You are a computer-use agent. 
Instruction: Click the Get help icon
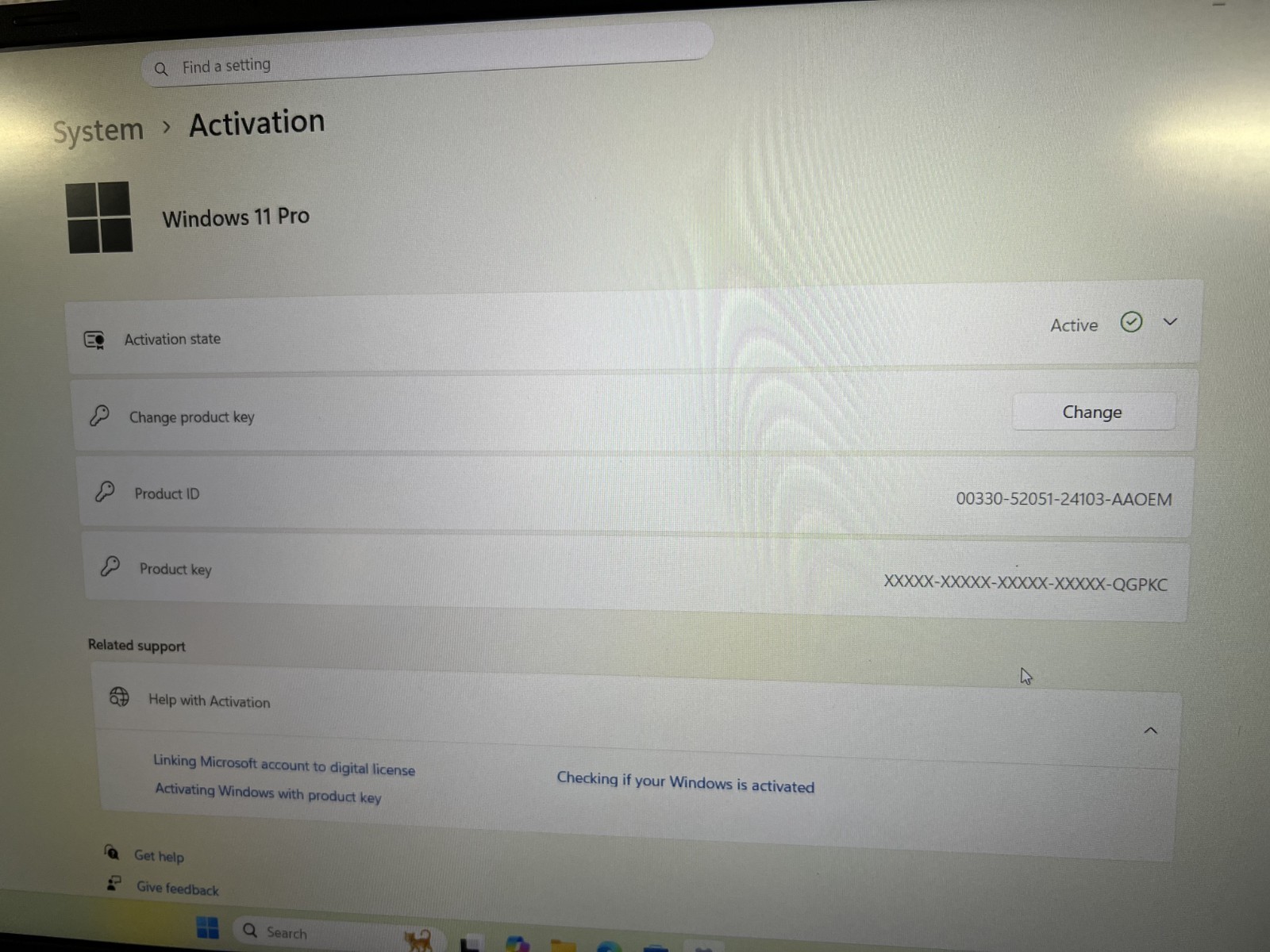click(x=112, y=853)
